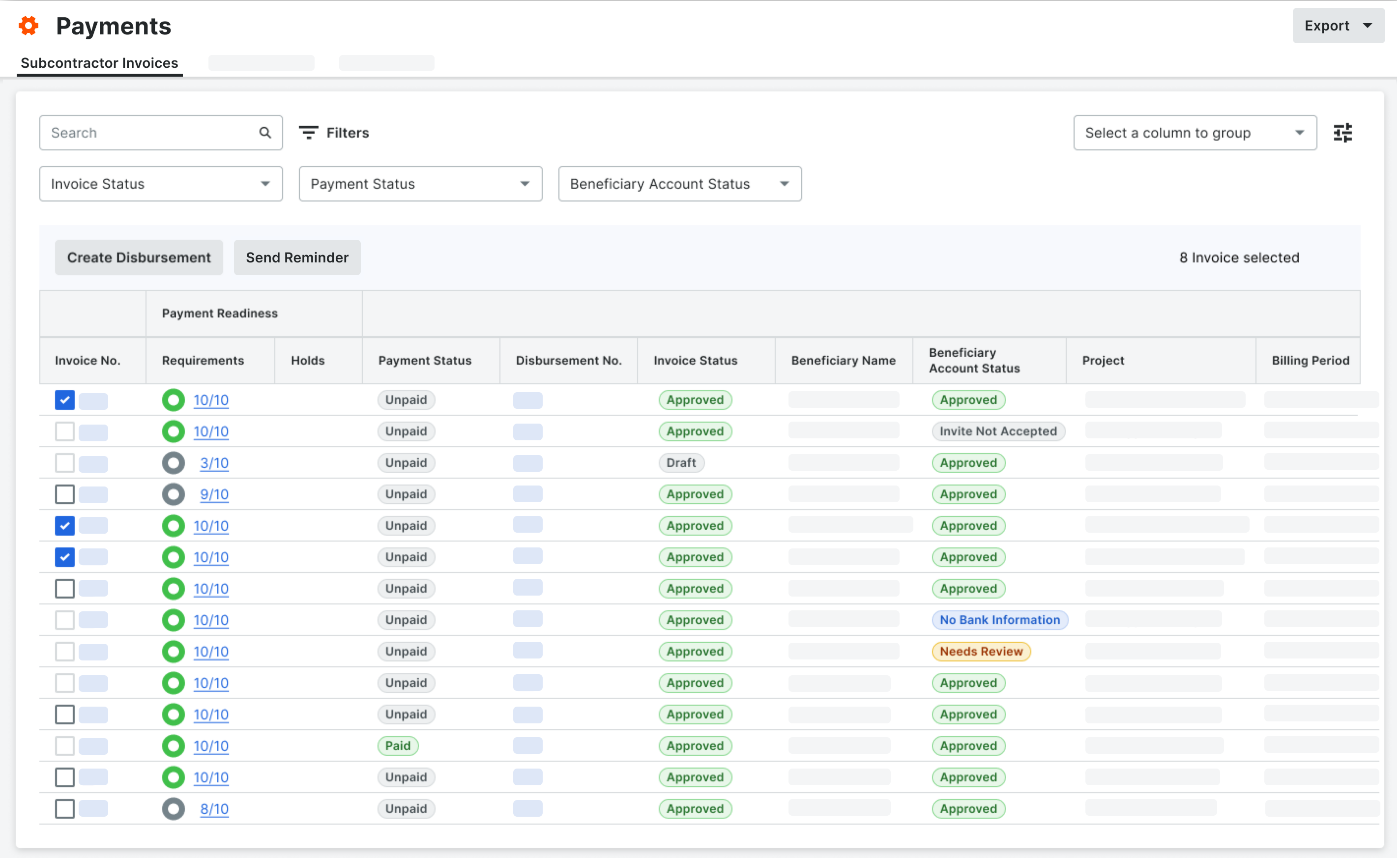Click the orange gear logo beside Payments
This screenshot has width=1400, height=858.
29,26
